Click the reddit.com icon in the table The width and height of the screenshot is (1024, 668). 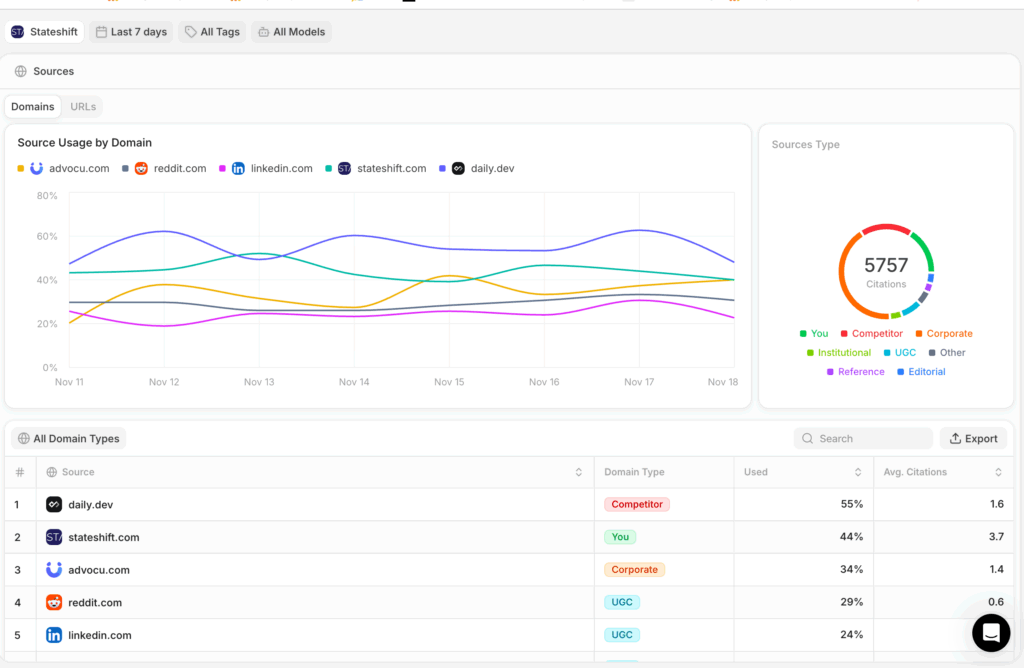54,602
